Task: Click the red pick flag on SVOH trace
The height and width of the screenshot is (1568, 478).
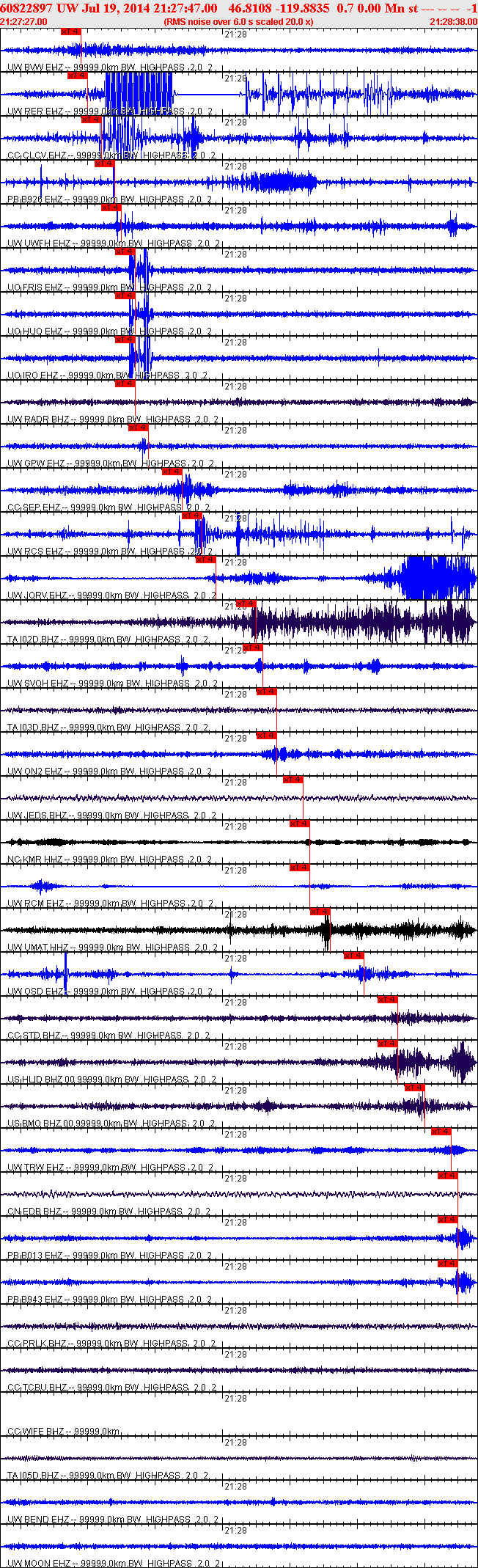Action: [x=252, y=648]
